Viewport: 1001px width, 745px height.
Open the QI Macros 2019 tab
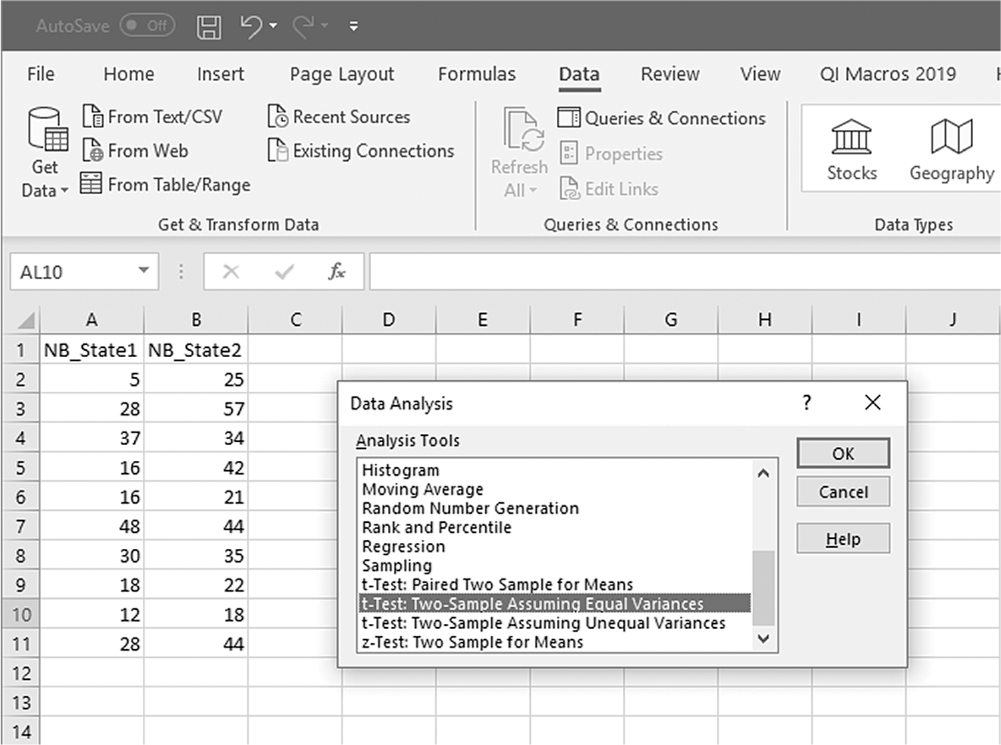(888, 74)
